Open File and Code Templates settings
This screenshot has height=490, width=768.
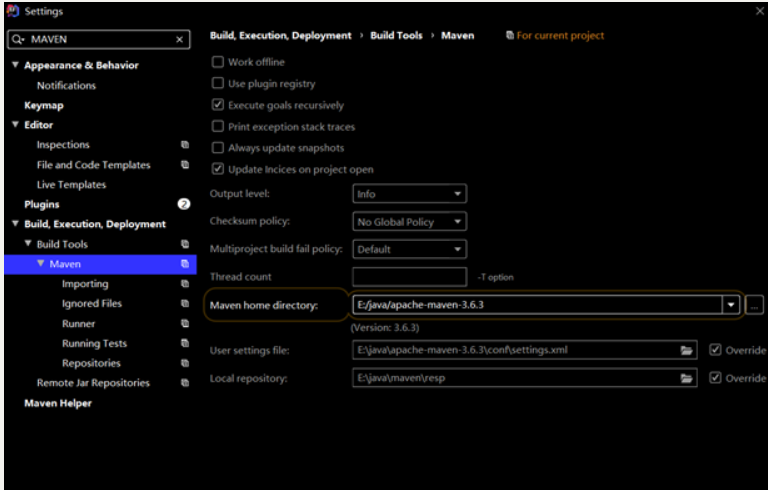coord(93,165)
